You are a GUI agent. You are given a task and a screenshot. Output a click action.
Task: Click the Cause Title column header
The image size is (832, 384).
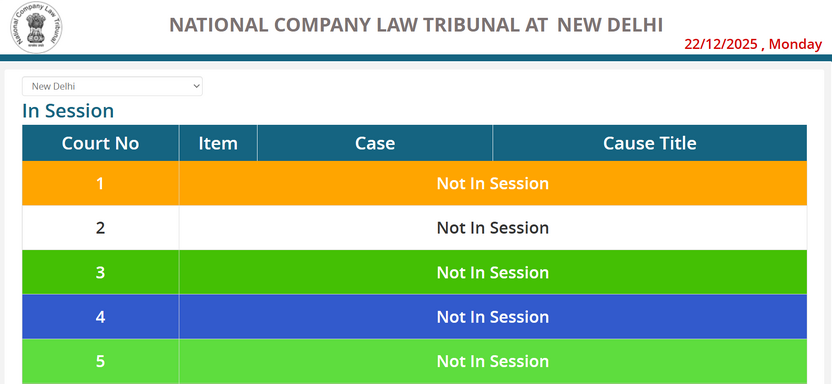650,143
